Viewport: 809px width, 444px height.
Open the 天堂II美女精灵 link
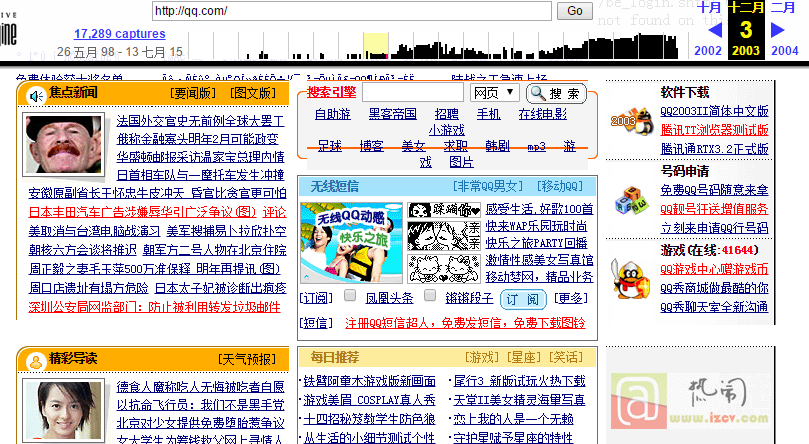[x=519, y=400]
